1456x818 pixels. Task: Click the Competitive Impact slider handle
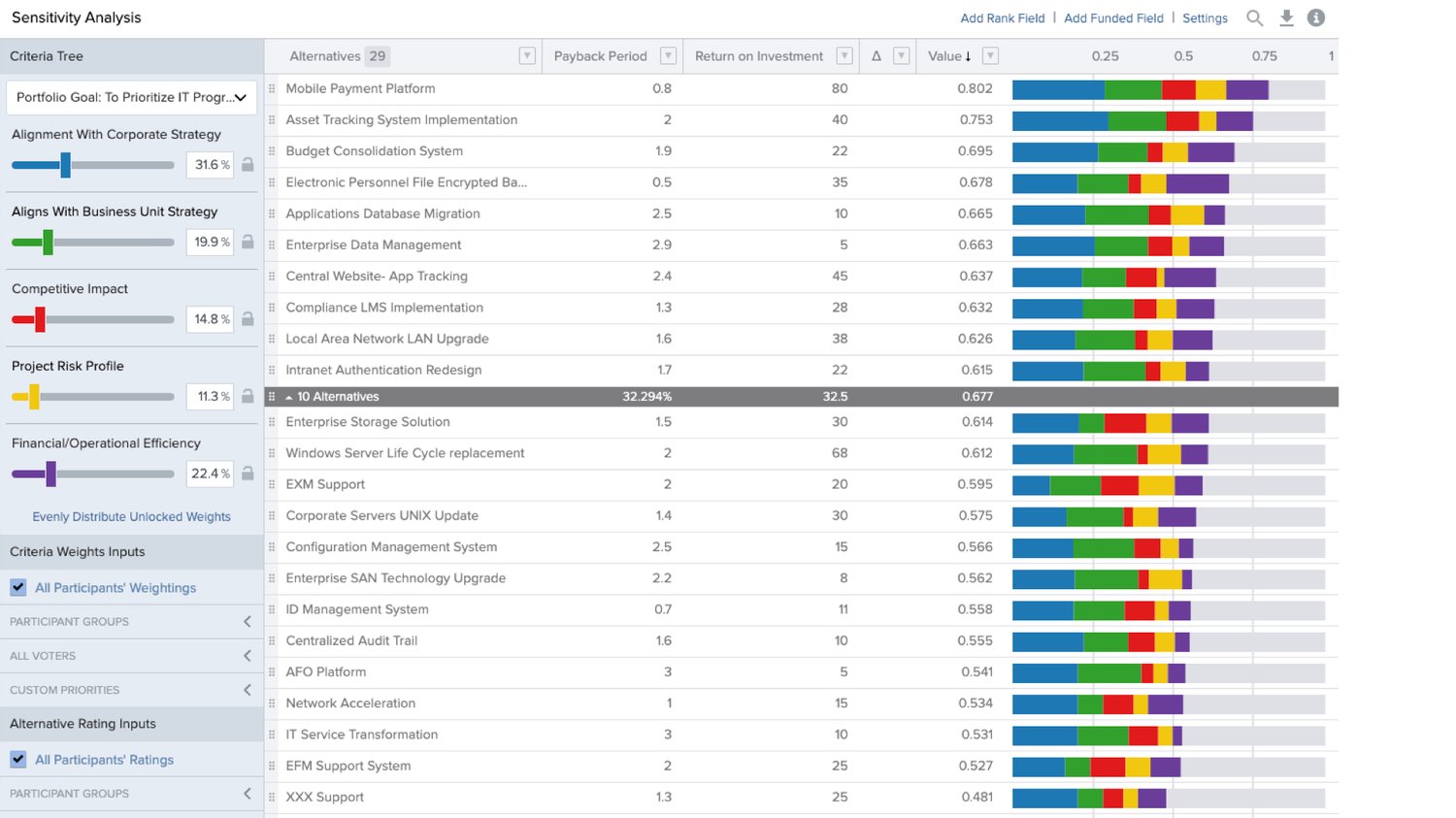40,319
